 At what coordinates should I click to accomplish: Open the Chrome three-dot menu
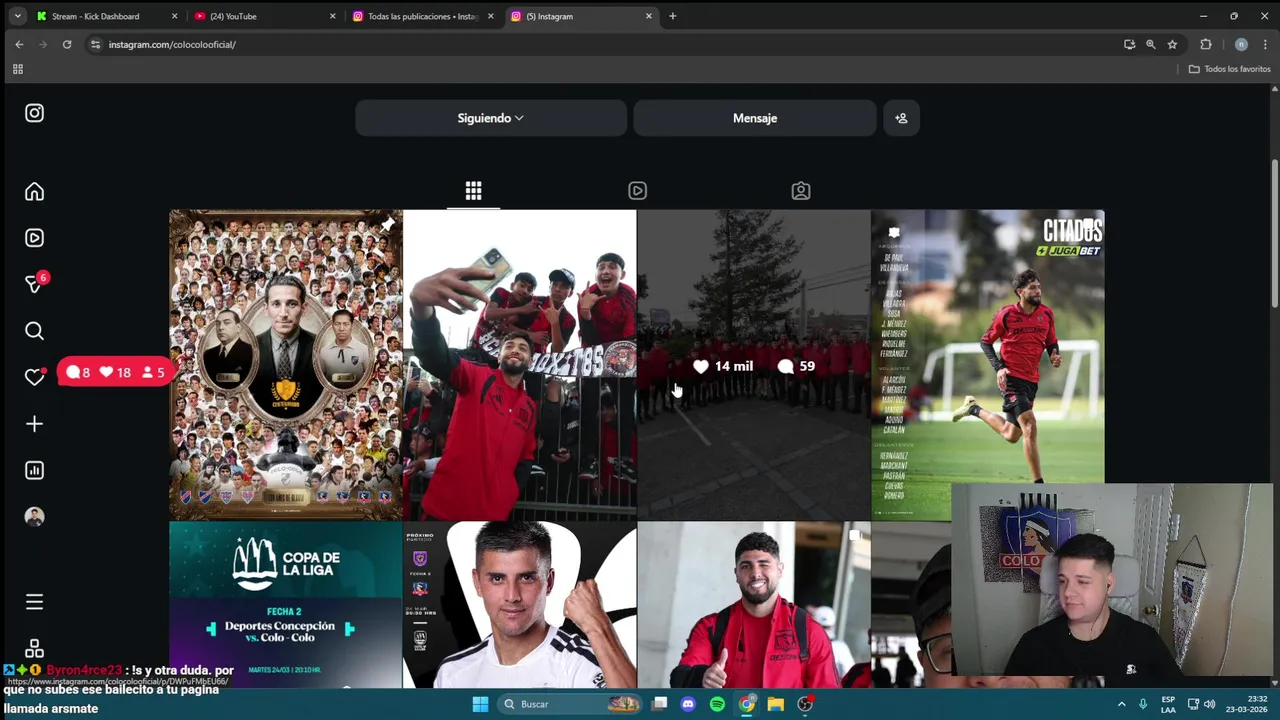pos(1266,44)
